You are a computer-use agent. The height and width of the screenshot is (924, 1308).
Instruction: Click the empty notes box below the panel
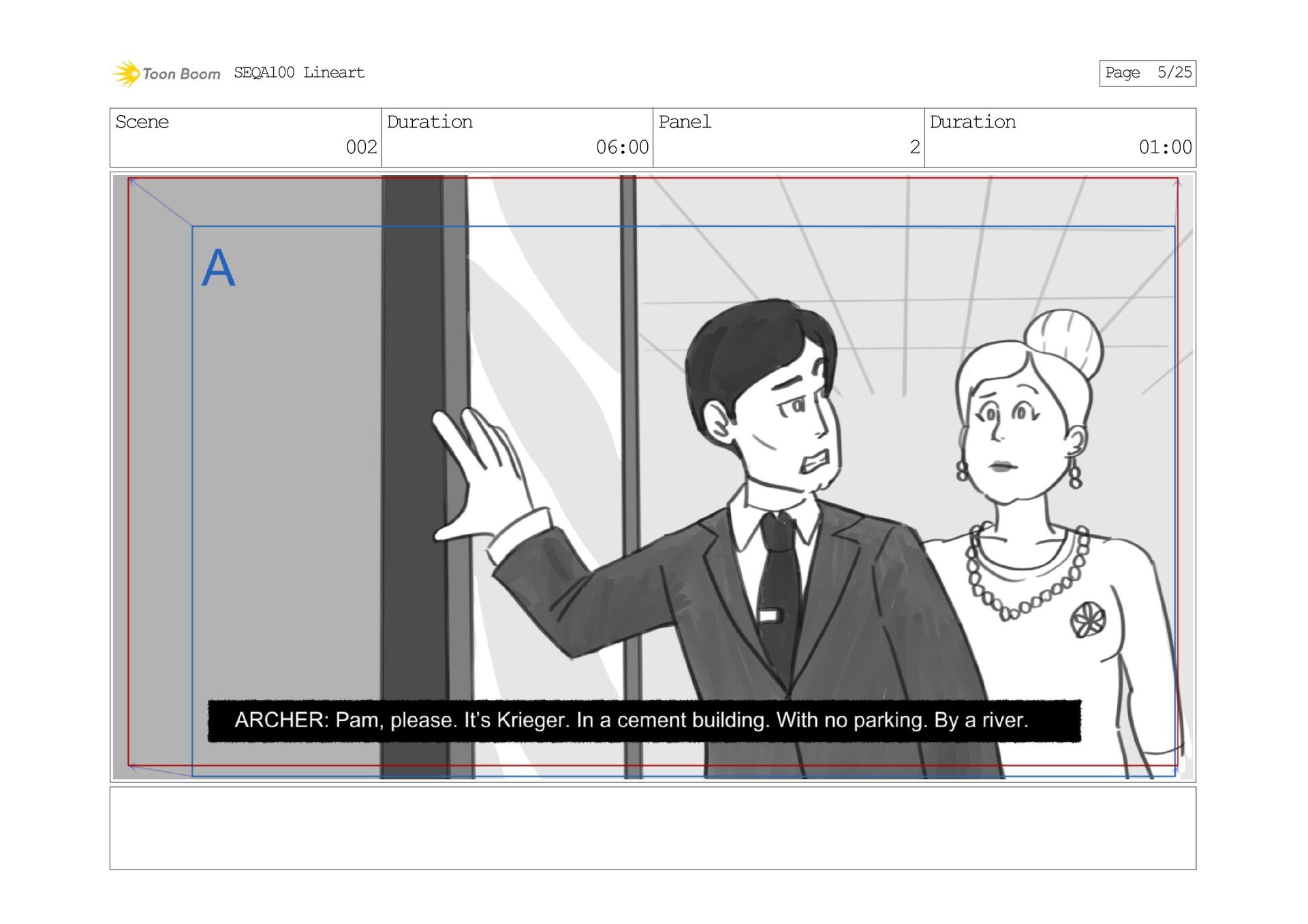point(653,828)
